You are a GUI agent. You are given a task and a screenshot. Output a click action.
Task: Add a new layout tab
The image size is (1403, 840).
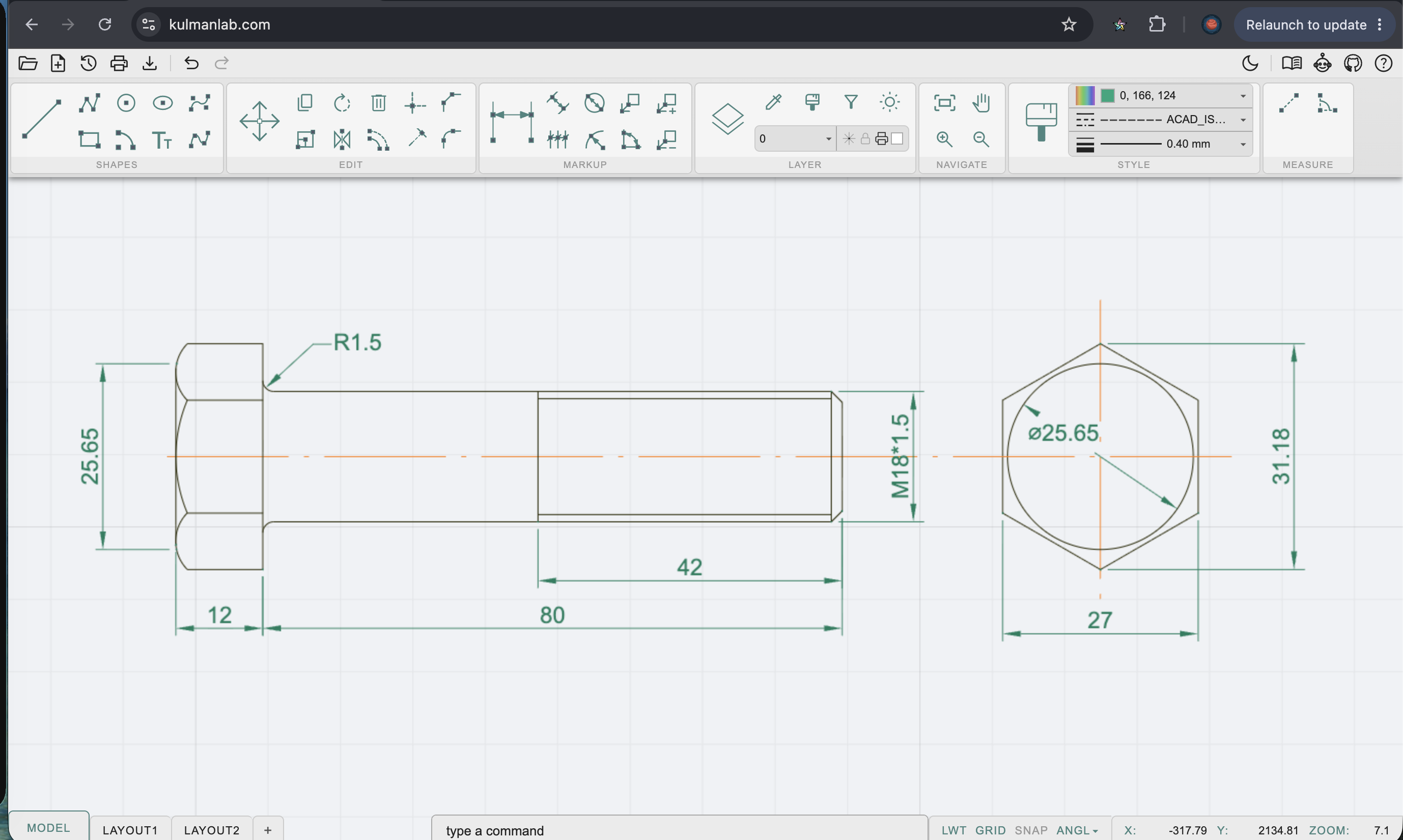(268, 830)
